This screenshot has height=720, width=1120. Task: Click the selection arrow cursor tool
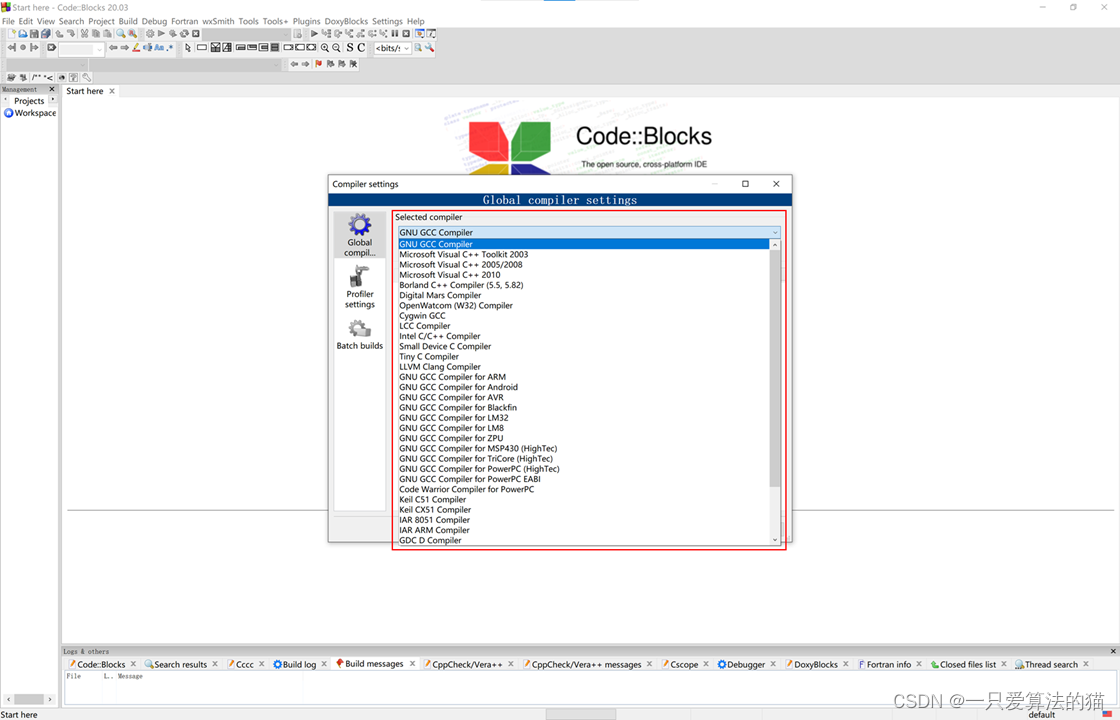(188, 48)
